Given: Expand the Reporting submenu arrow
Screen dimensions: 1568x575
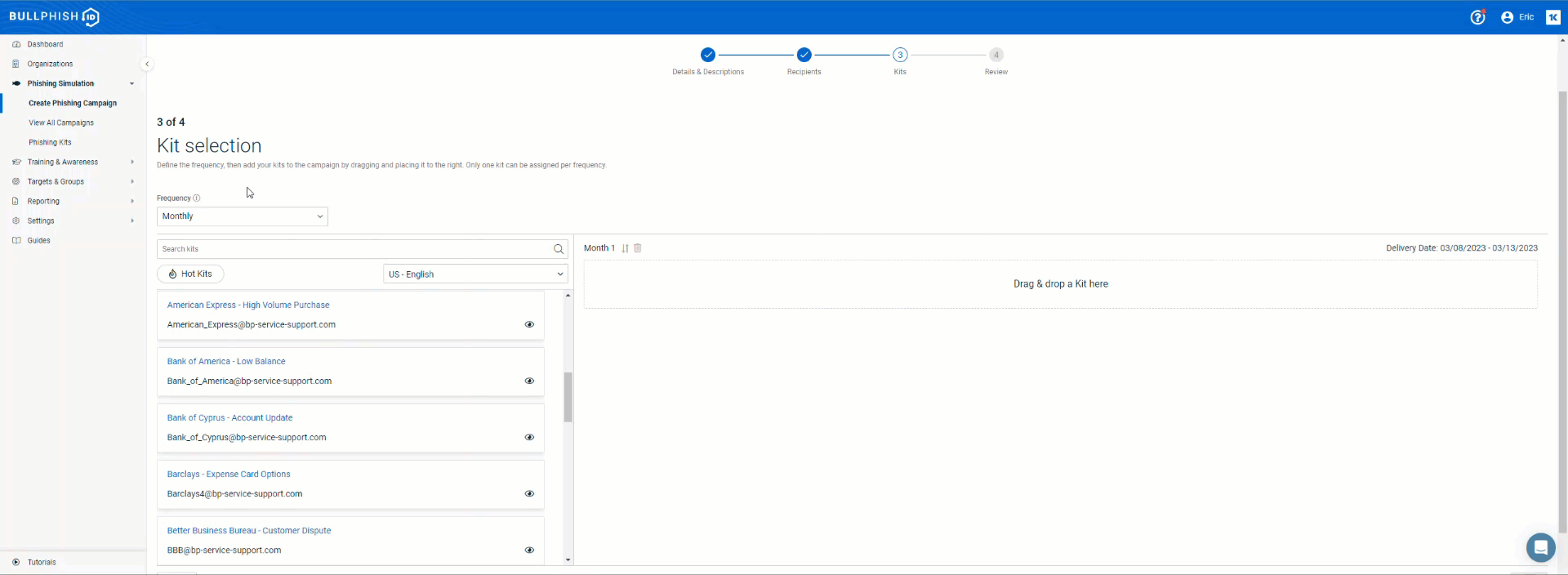Looking at the screenshot, I should (x=132, y=201).
